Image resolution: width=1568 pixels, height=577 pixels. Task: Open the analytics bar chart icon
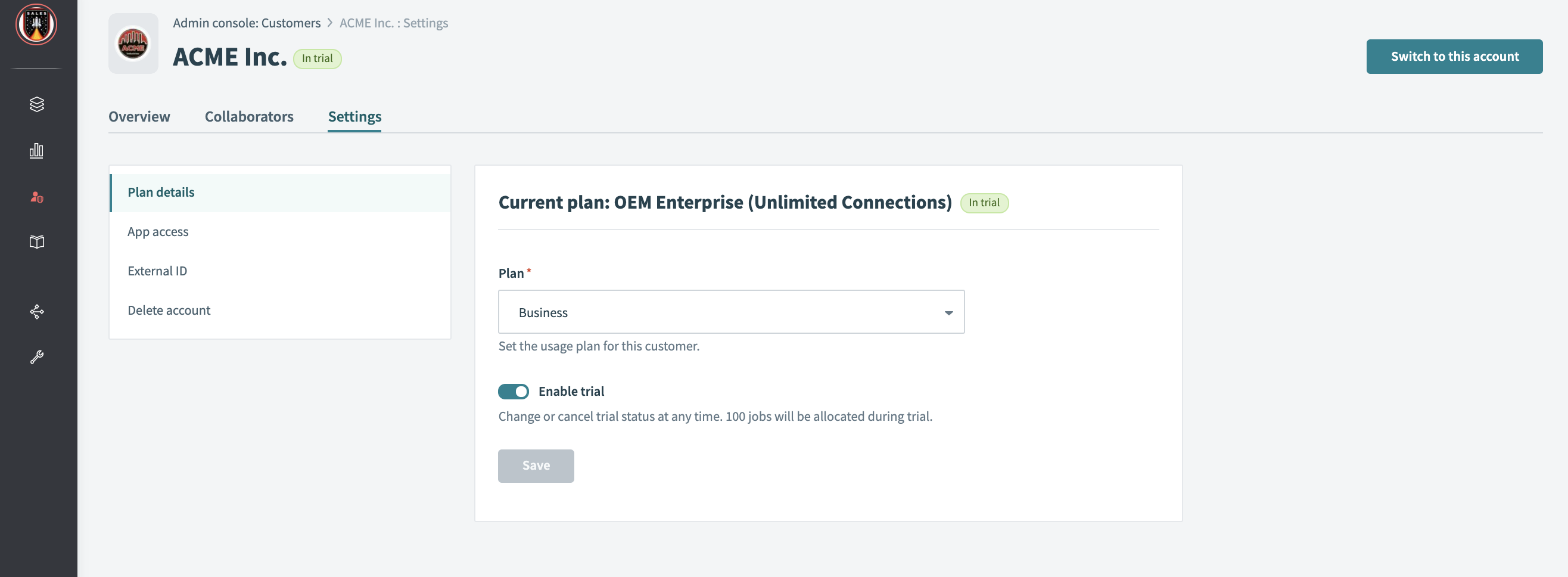pyautogui.click(x=36, y=150)
